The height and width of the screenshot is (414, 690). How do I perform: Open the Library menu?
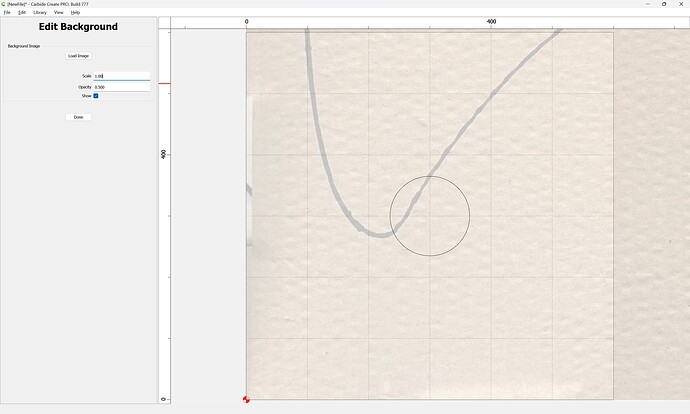pyautogui.click(x=40, y=12)
